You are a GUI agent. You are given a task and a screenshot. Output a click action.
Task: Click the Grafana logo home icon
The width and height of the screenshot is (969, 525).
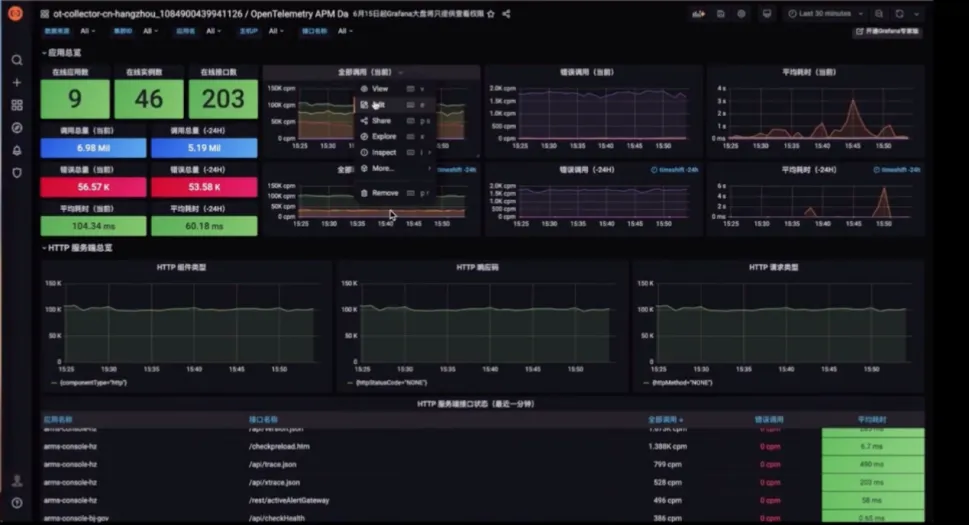[15, 12]
